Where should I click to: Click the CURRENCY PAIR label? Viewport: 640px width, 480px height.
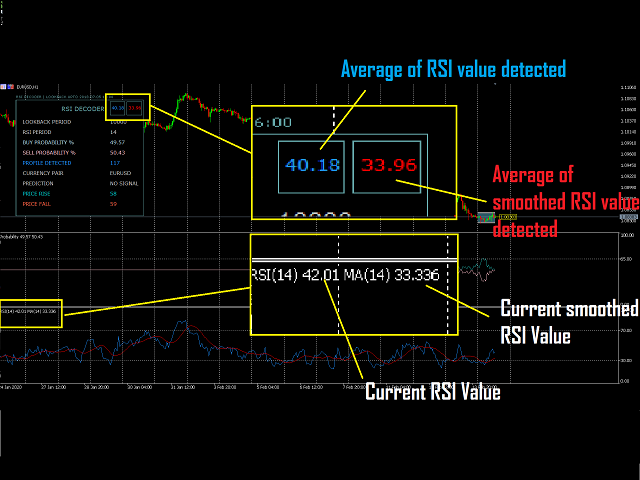click(43, 173)
